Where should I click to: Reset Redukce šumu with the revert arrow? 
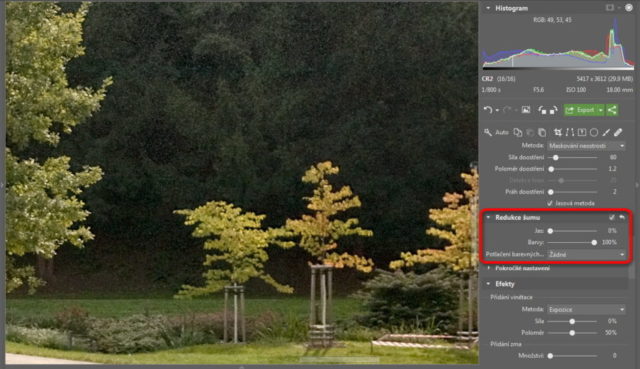(x=622, y=217)
